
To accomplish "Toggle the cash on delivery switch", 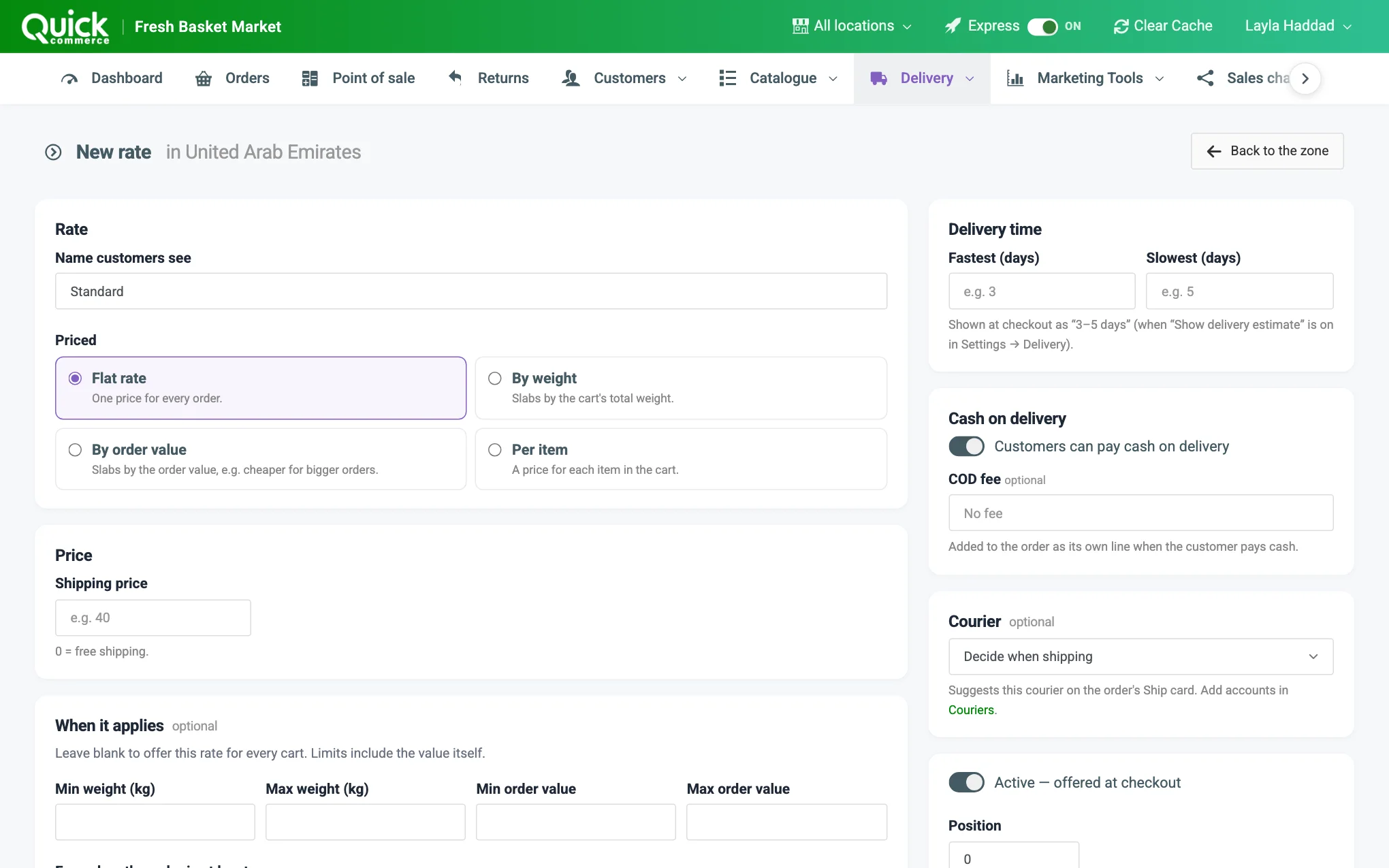I will click(x=966, y=447).
